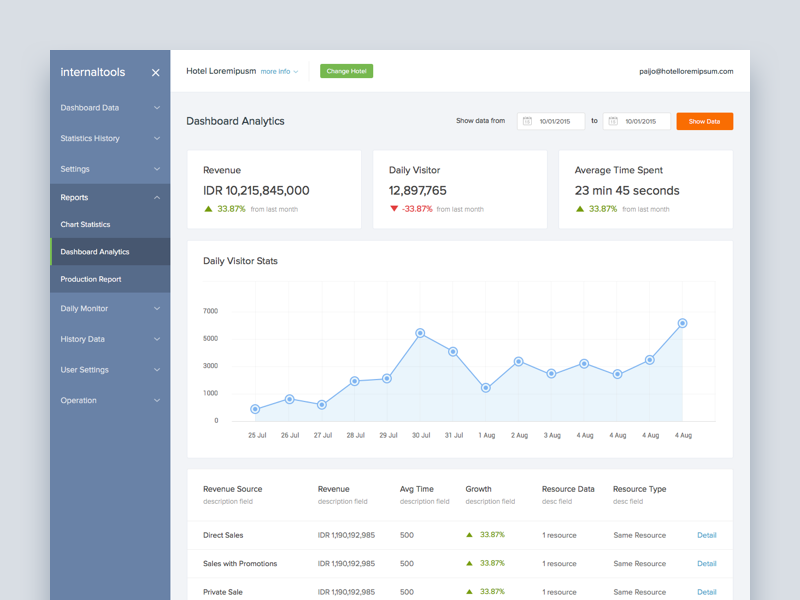Screen dimensions: 800x600
Task: Click the Direct Sales growth arrow icon
Action: pos(469,535)
